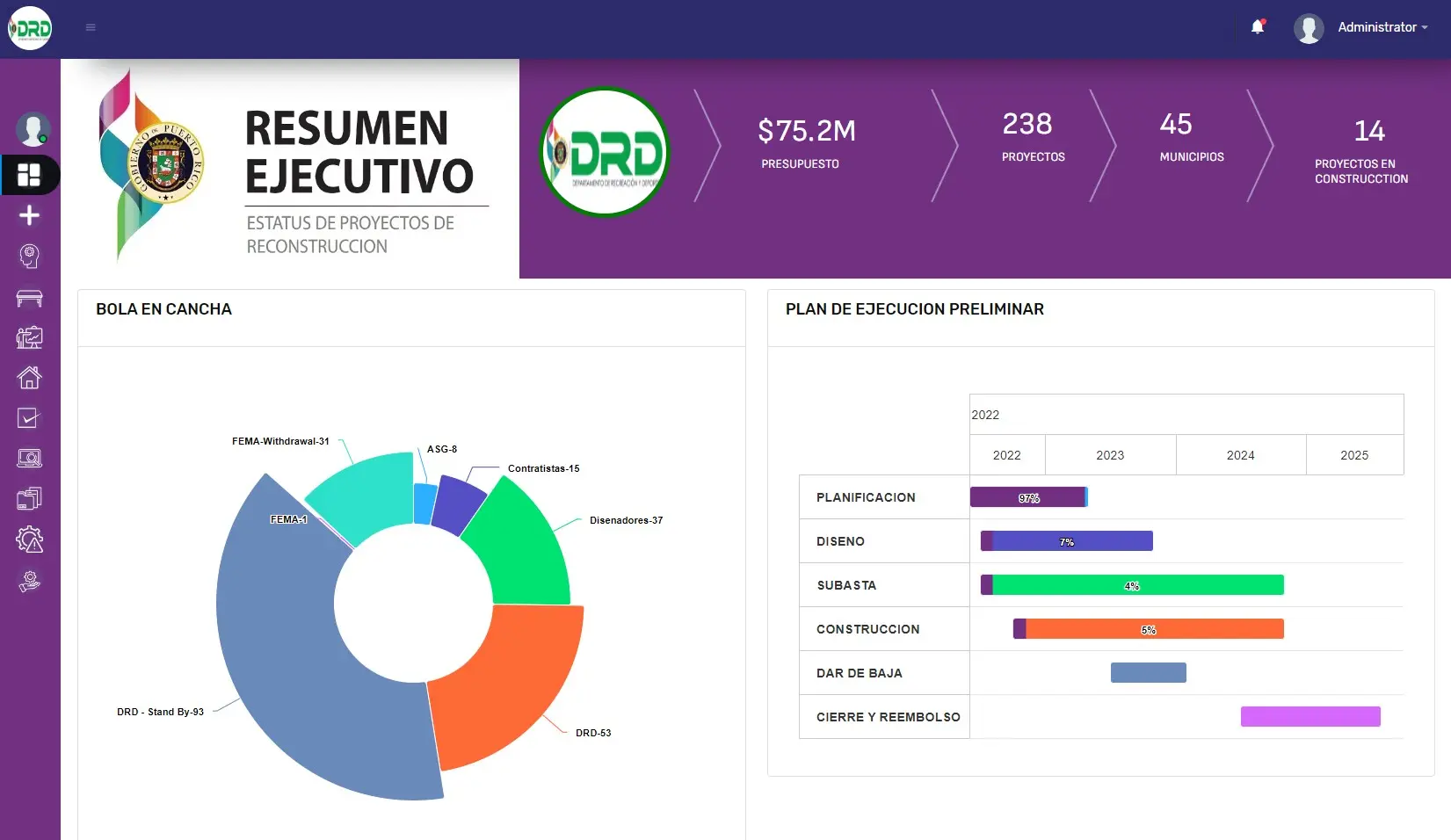Open the gear warning icon in sidebar
The image size is (1451, 840).
pos(29,539)
